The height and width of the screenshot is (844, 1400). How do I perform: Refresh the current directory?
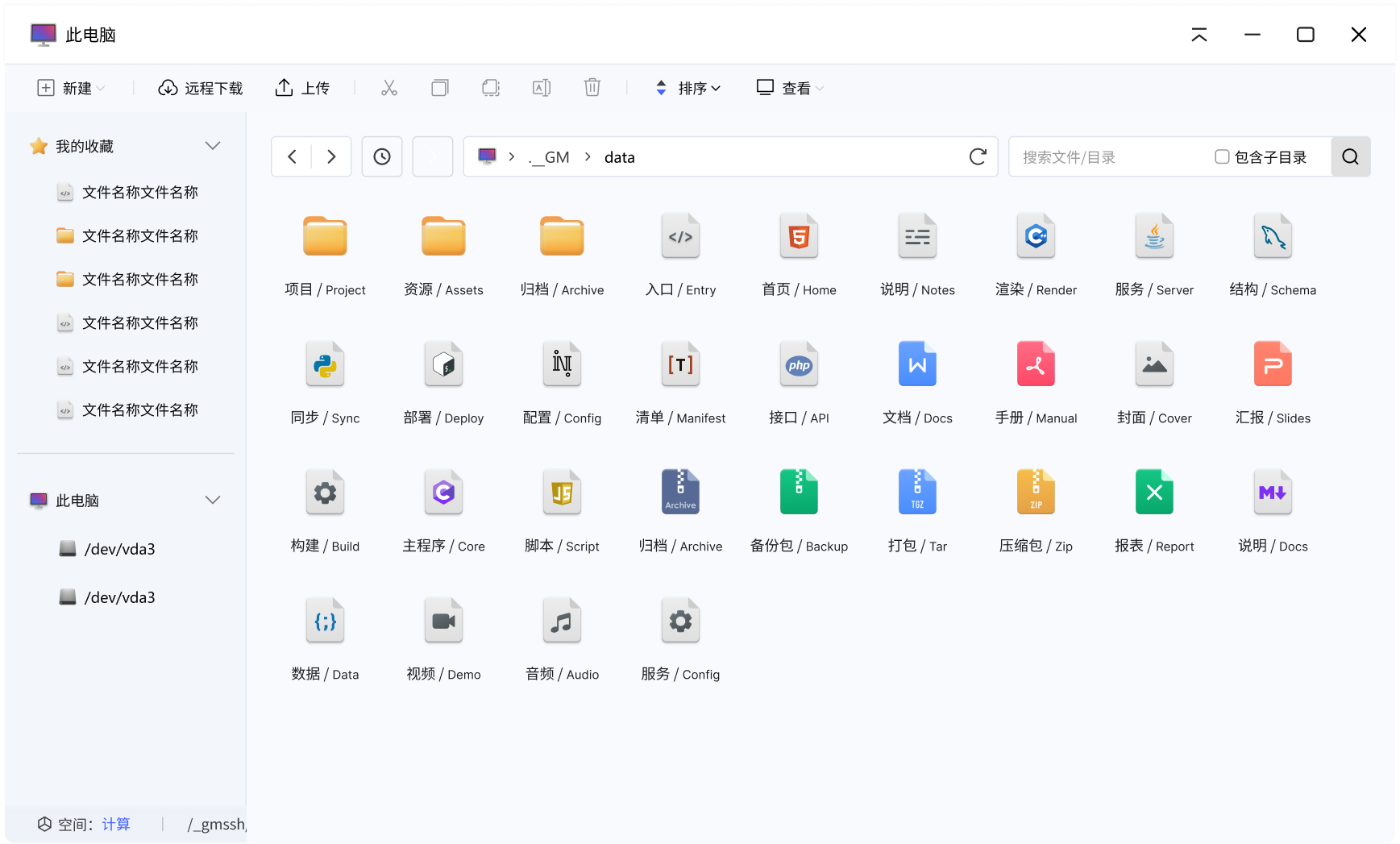[978, 156]
